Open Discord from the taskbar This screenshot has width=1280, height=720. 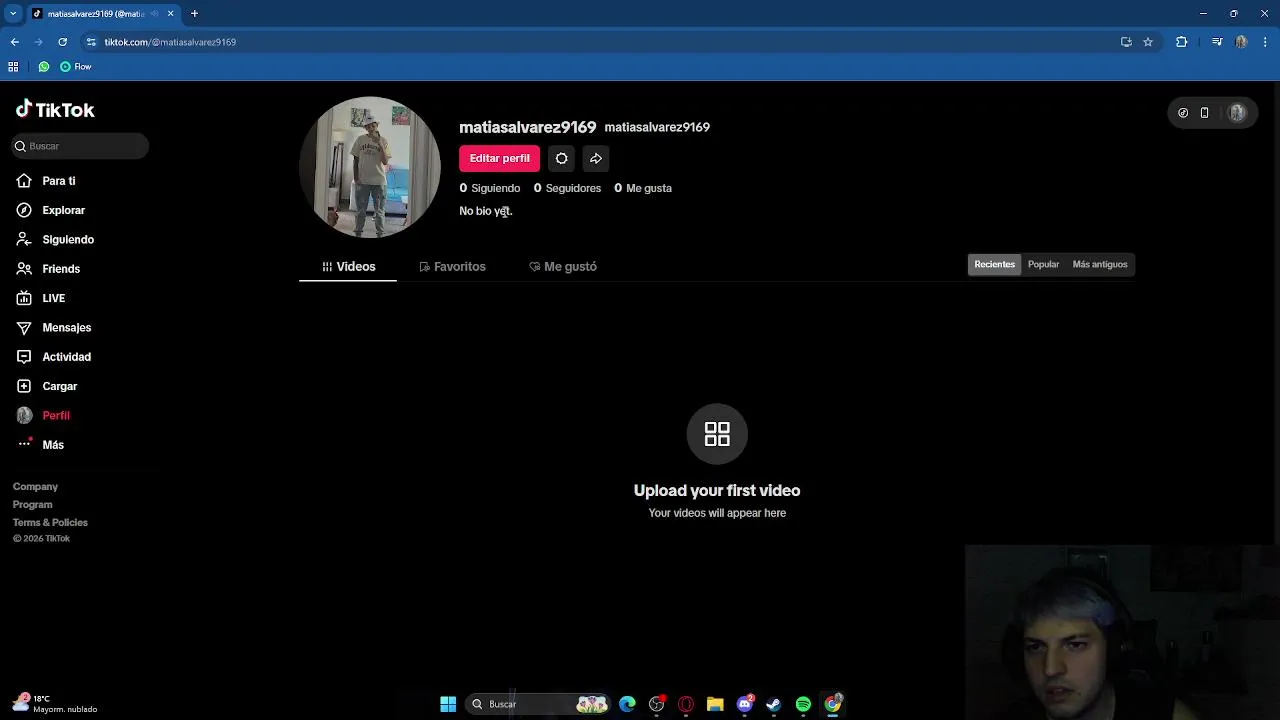point(745,704)
